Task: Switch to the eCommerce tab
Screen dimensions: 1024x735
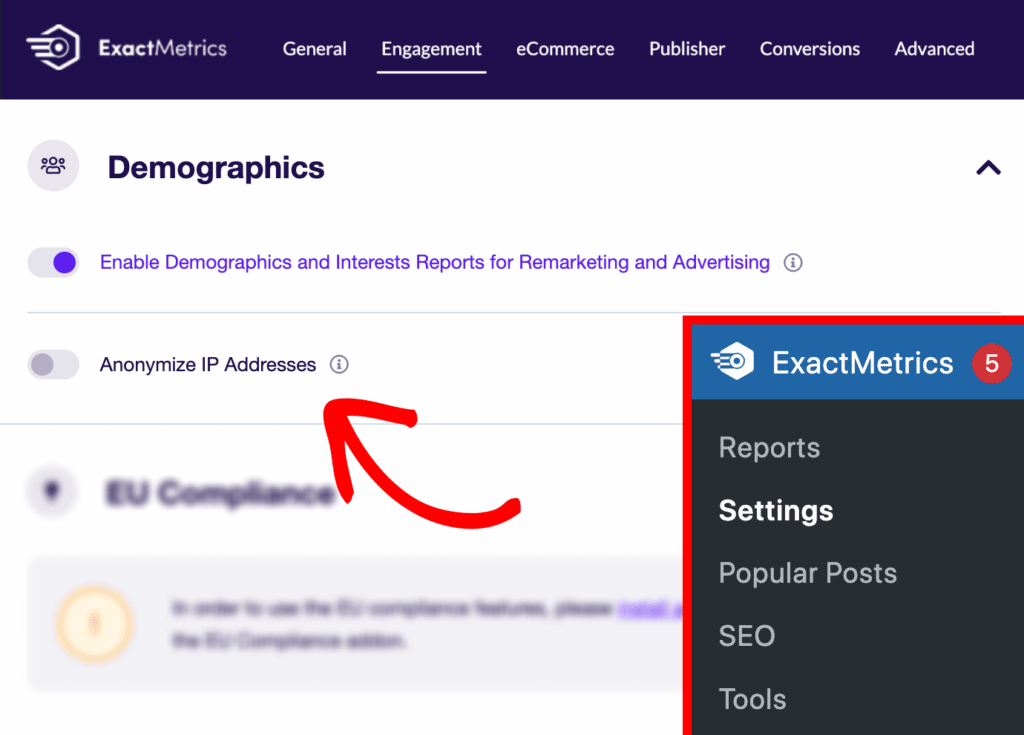Action: pyautogui.click(x=565, y=49)
